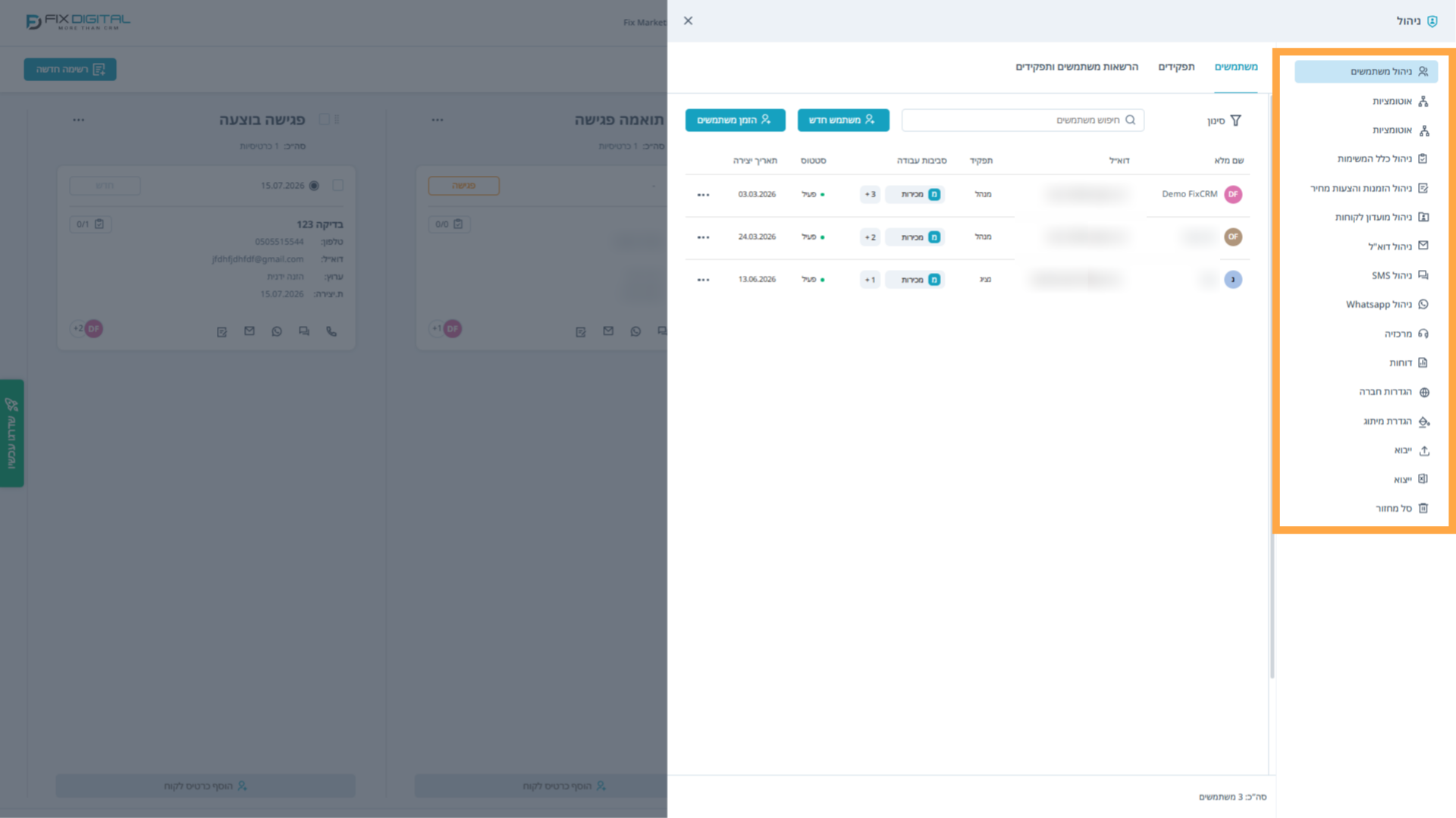The height and width of the screenshot is (818, 1456).
Task: Switch to the 'תפקידים' roles tab
Action: 1176,67
